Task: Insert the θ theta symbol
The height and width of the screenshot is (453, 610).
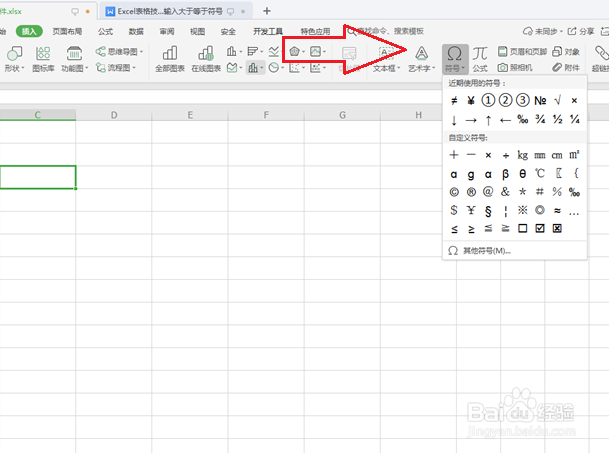Action: (522, 174)
